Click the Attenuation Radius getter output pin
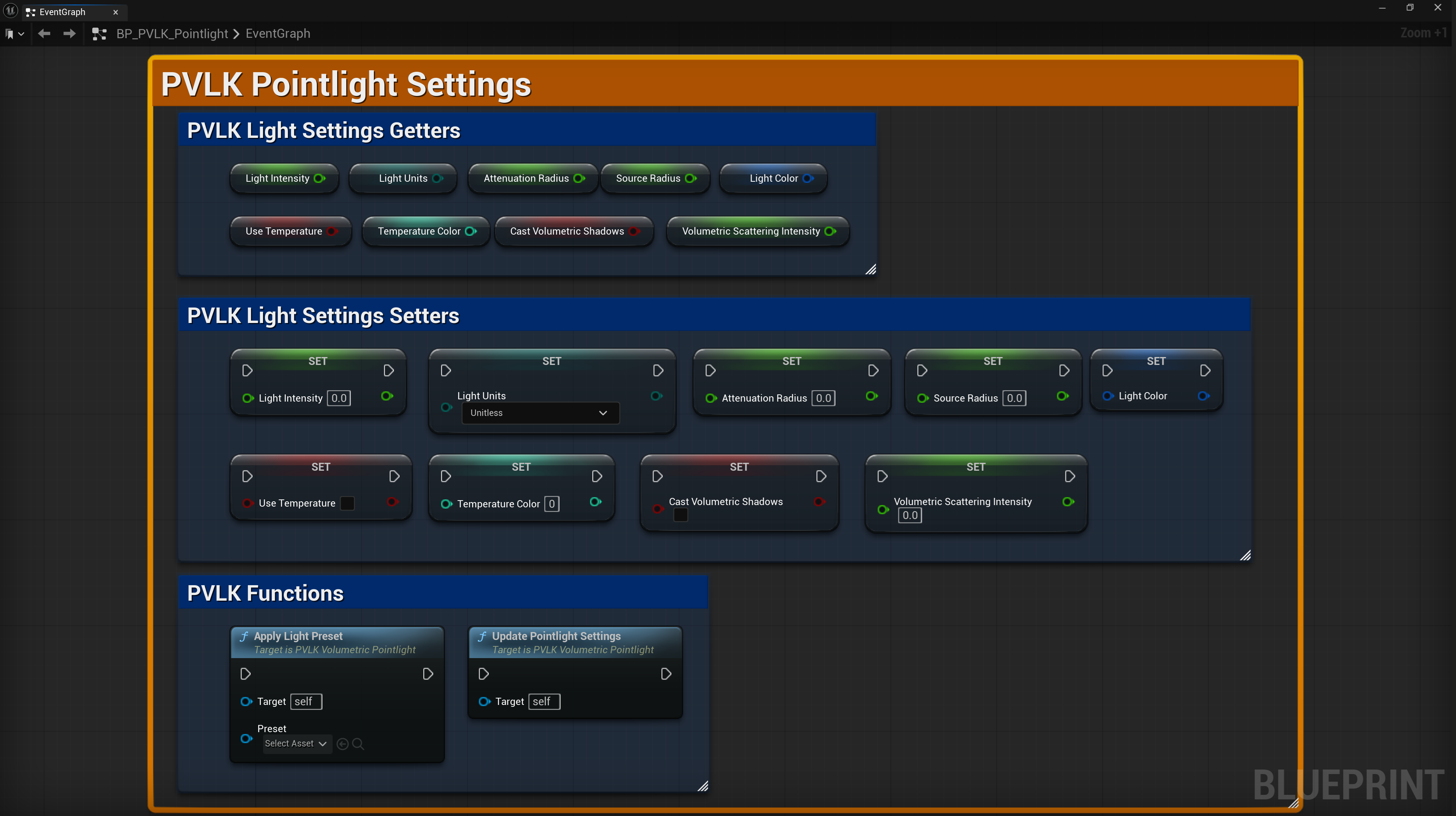Image resolution: width=1456 pixels, height=816 pixels. 579,178
